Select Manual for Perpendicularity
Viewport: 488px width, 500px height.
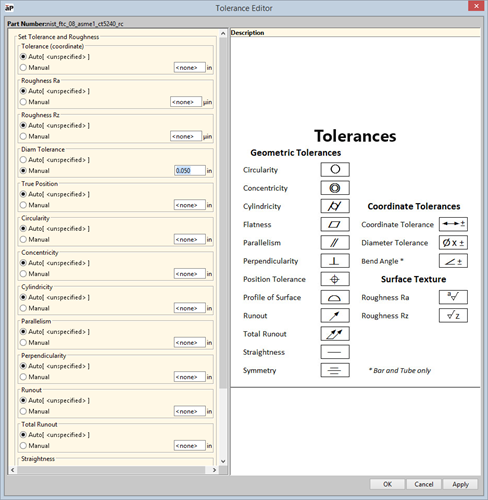click(x=23, y=377)
